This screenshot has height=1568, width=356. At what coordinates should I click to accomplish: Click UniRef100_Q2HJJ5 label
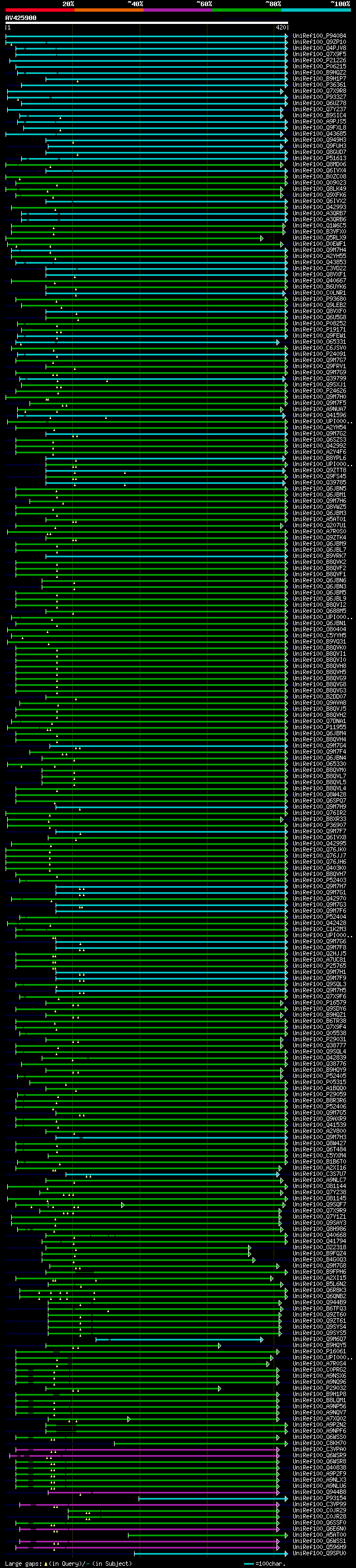point(319,954)
